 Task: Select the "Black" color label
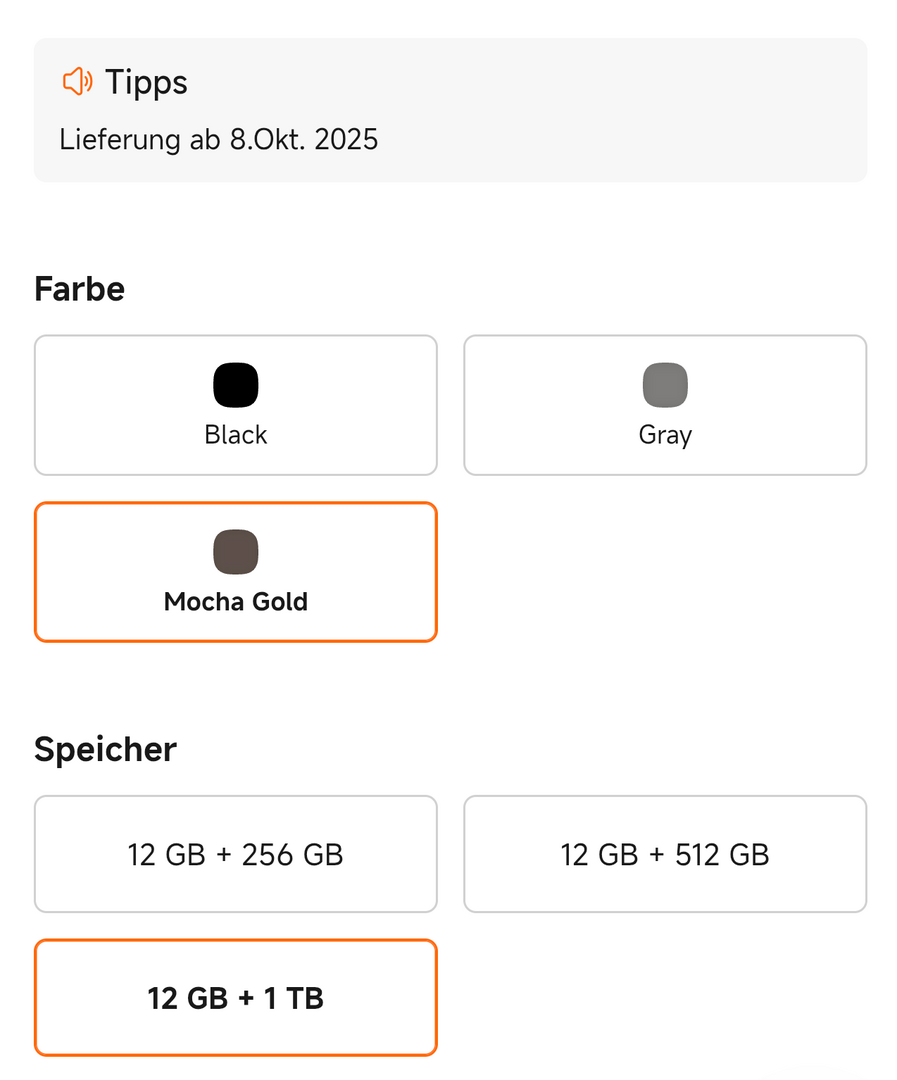pyautogui.click(x=236, y=435)
